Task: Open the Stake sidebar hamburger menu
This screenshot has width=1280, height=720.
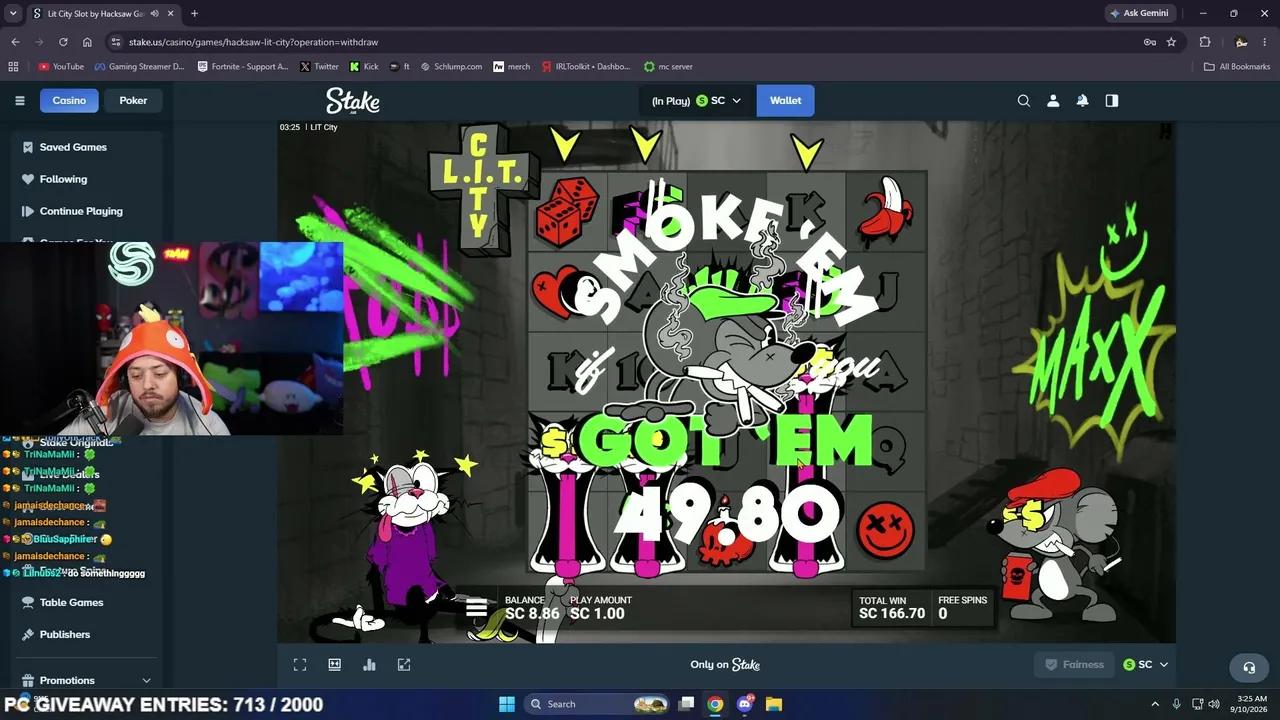Action: (19, 100)
